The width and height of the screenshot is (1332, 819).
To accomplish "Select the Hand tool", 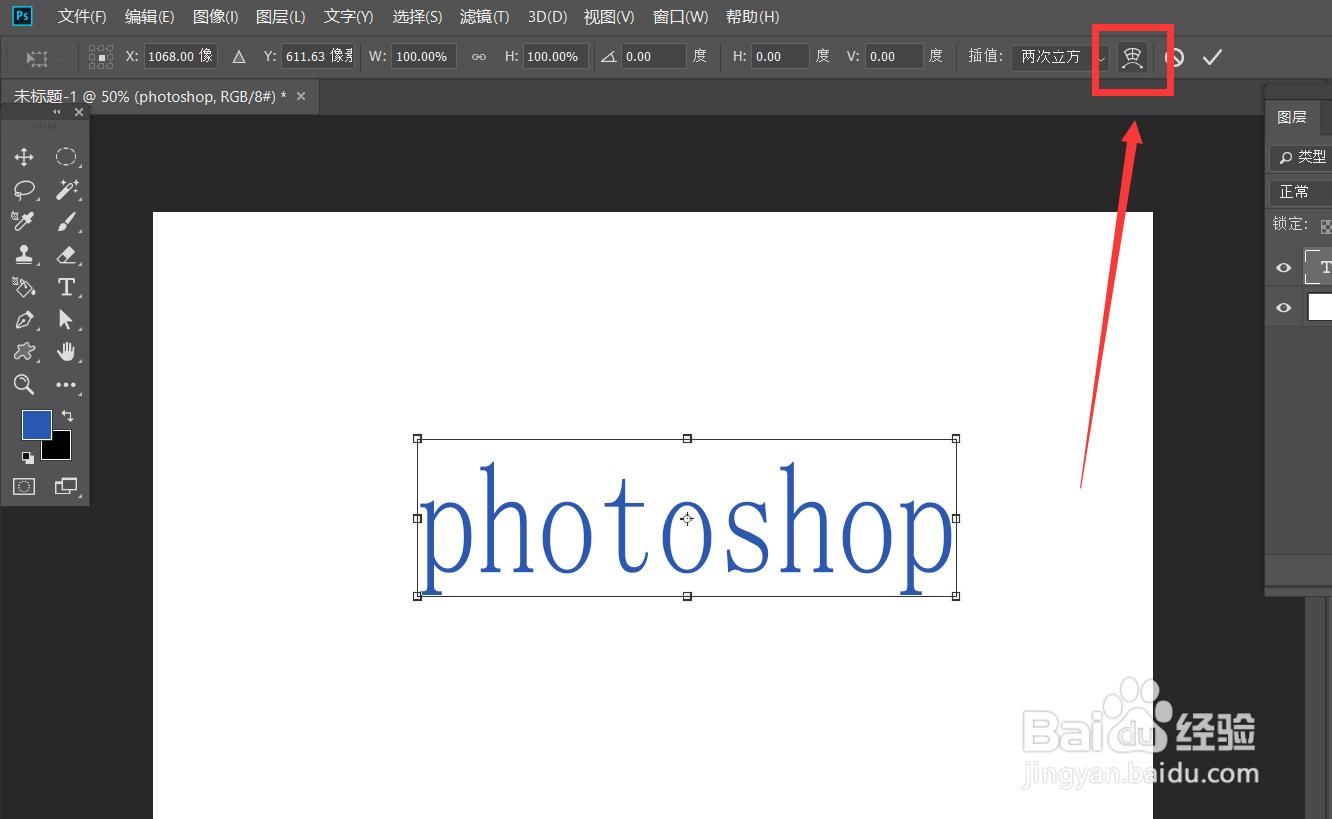I will pyautogui.click(x=66, y=352).
